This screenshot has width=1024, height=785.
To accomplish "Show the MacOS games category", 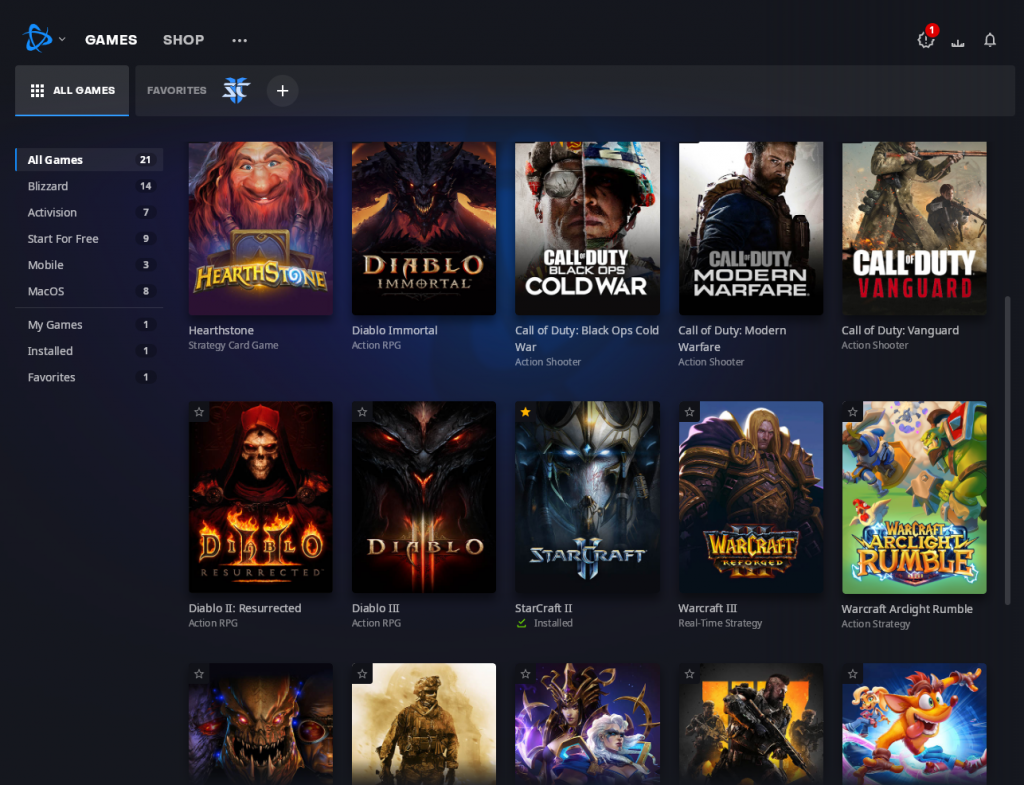I will tap(89, 291).
